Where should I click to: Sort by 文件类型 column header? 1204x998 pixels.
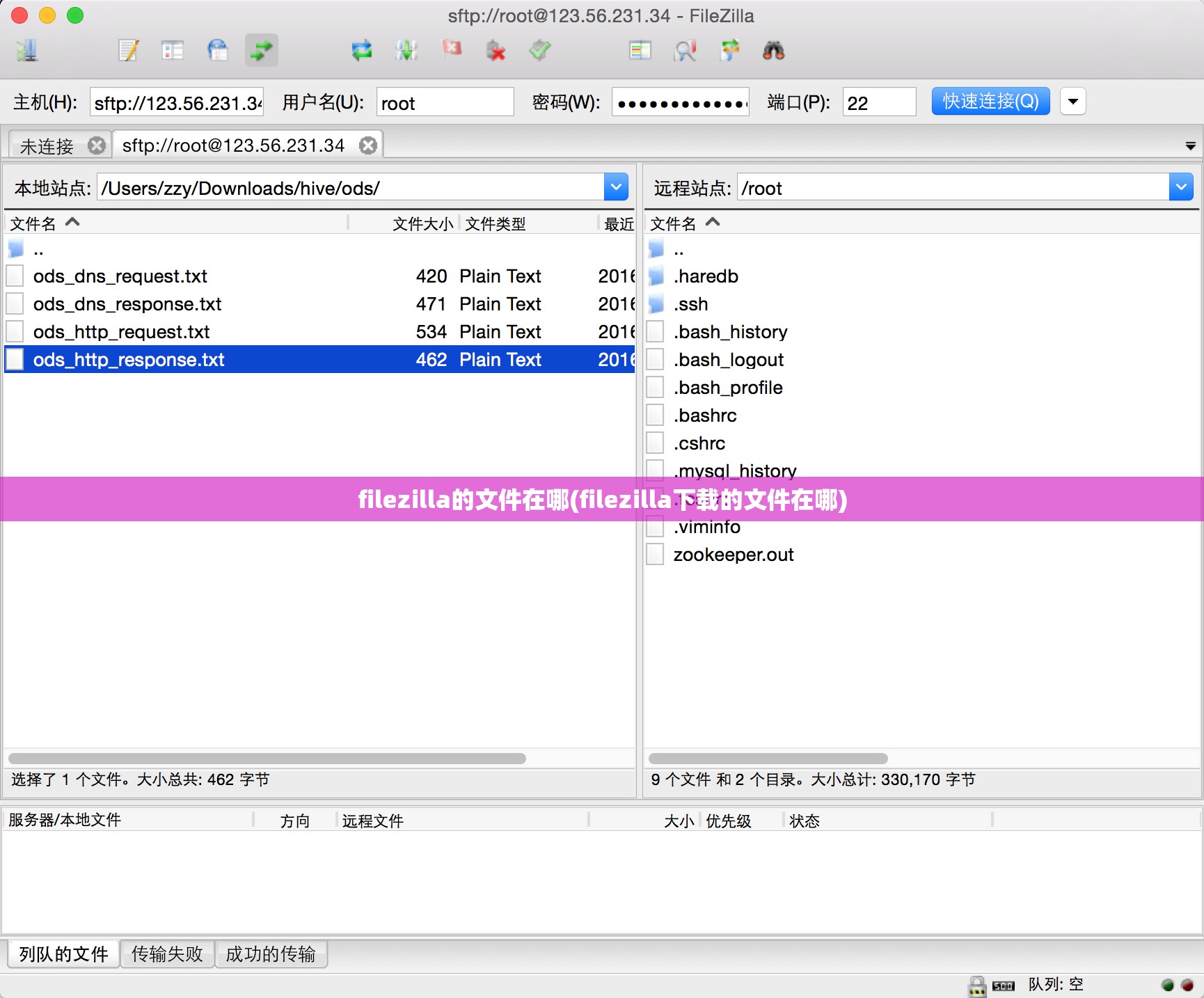pyautogui.click(x=530, y=223)
